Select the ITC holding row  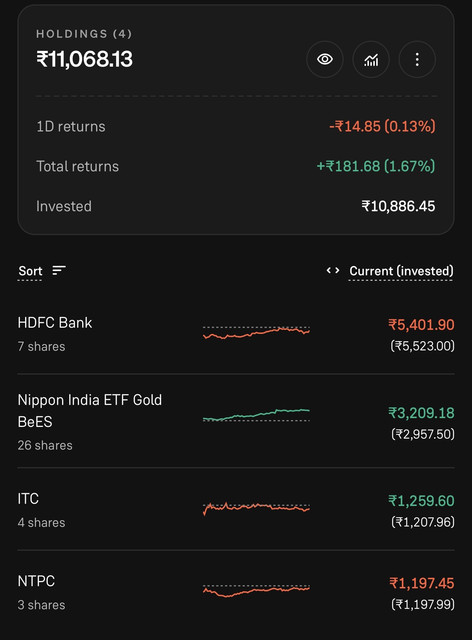(x=236, y=510)
